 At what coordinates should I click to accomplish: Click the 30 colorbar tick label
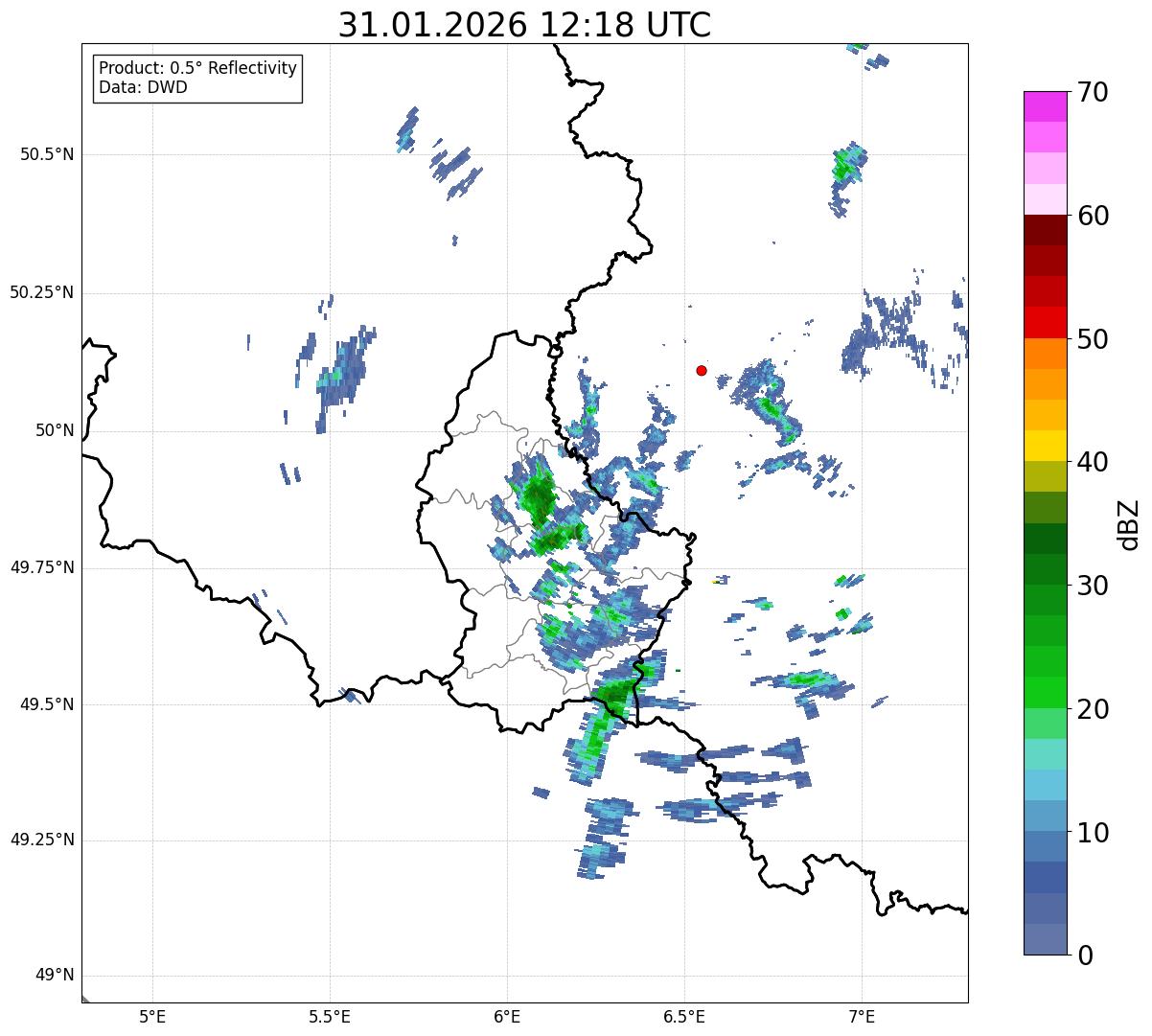(1093, 586)
